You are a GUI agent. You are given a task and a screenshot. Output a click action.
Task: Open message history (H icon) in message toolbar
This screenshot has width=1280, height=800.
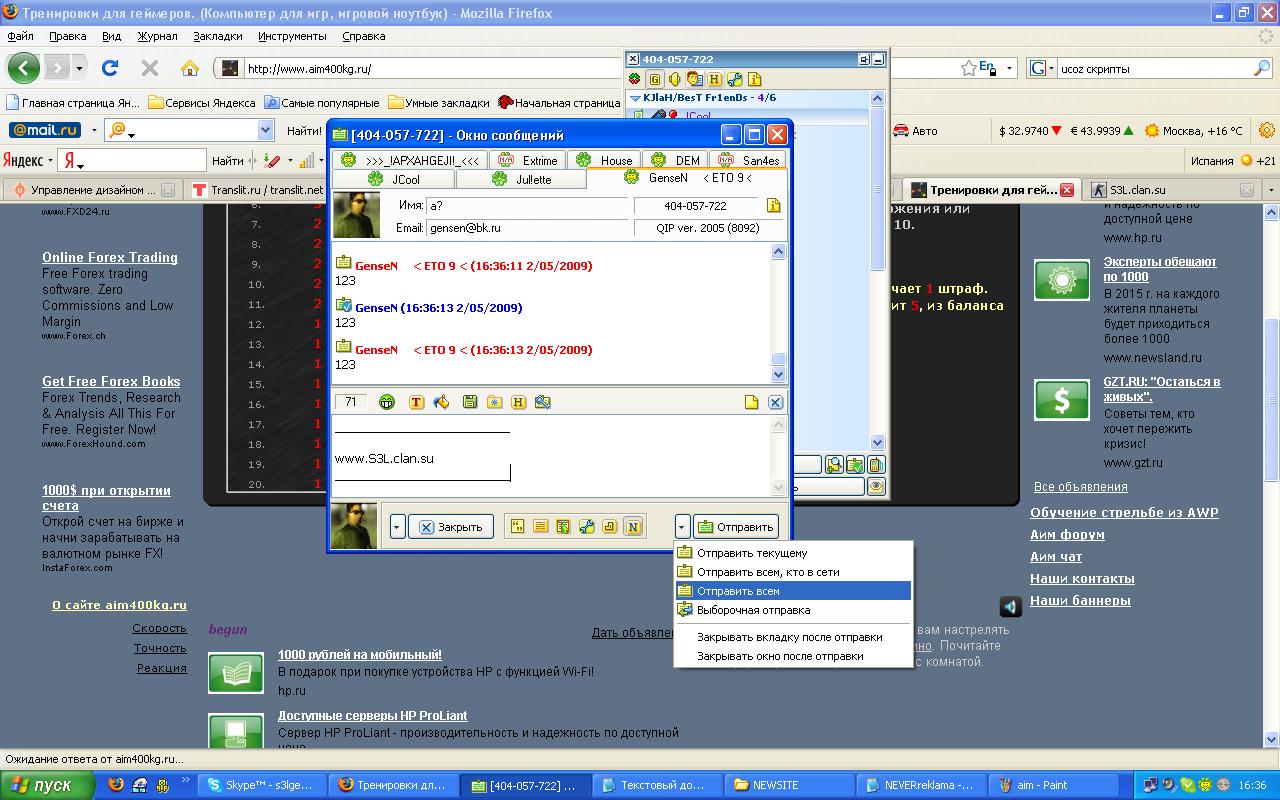[518, 402]
